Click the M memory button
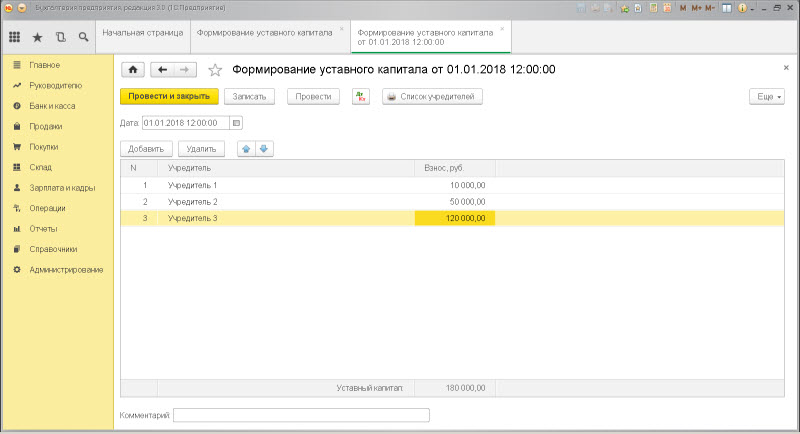 pyautogui.click(x=683, y=8)
